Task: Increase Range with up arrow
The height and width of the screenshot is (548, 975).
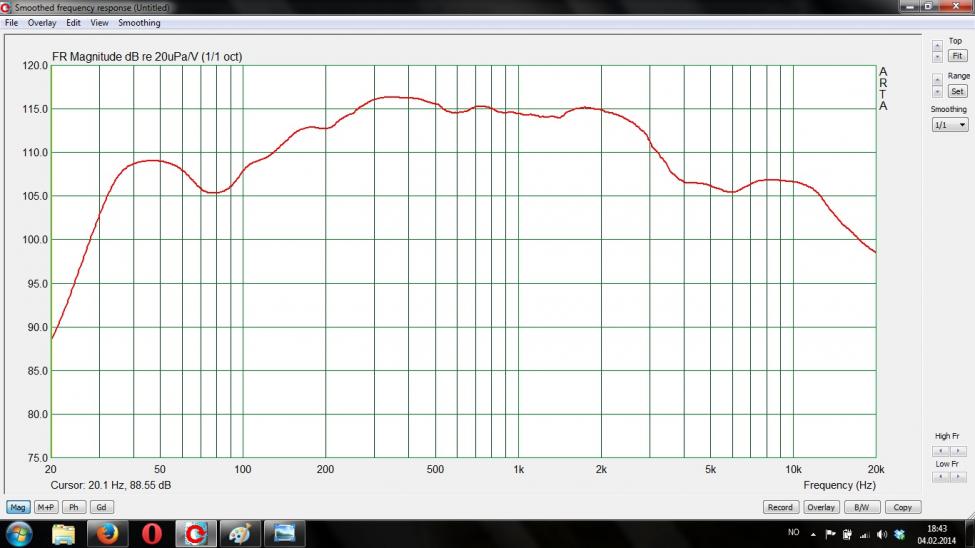Action: (937, 80)
